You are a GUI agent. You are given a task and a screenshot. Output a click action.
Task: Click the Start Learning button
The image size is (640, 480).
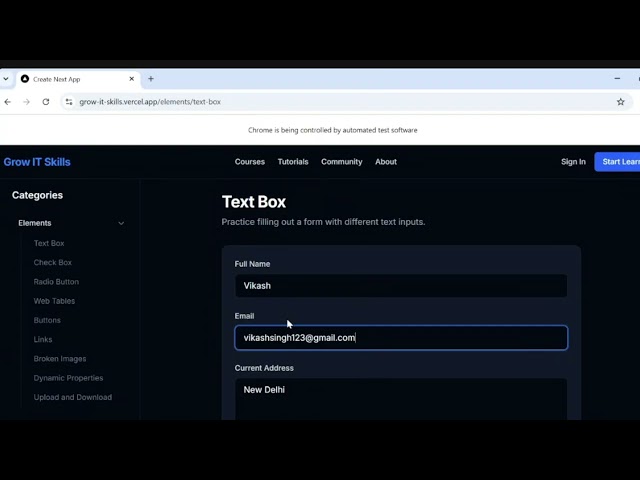pyautogui.click(x=617, y=162)
